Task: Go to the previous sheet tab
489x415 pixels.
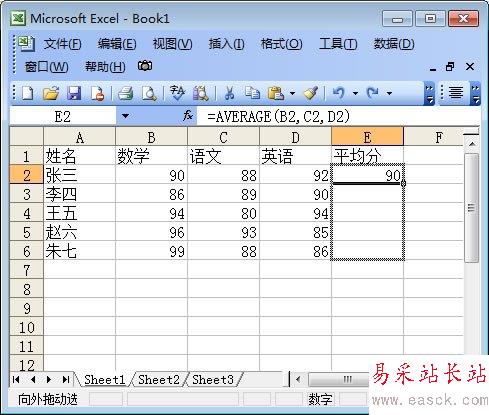Action: pyautogui.click(x=33, y=379)
